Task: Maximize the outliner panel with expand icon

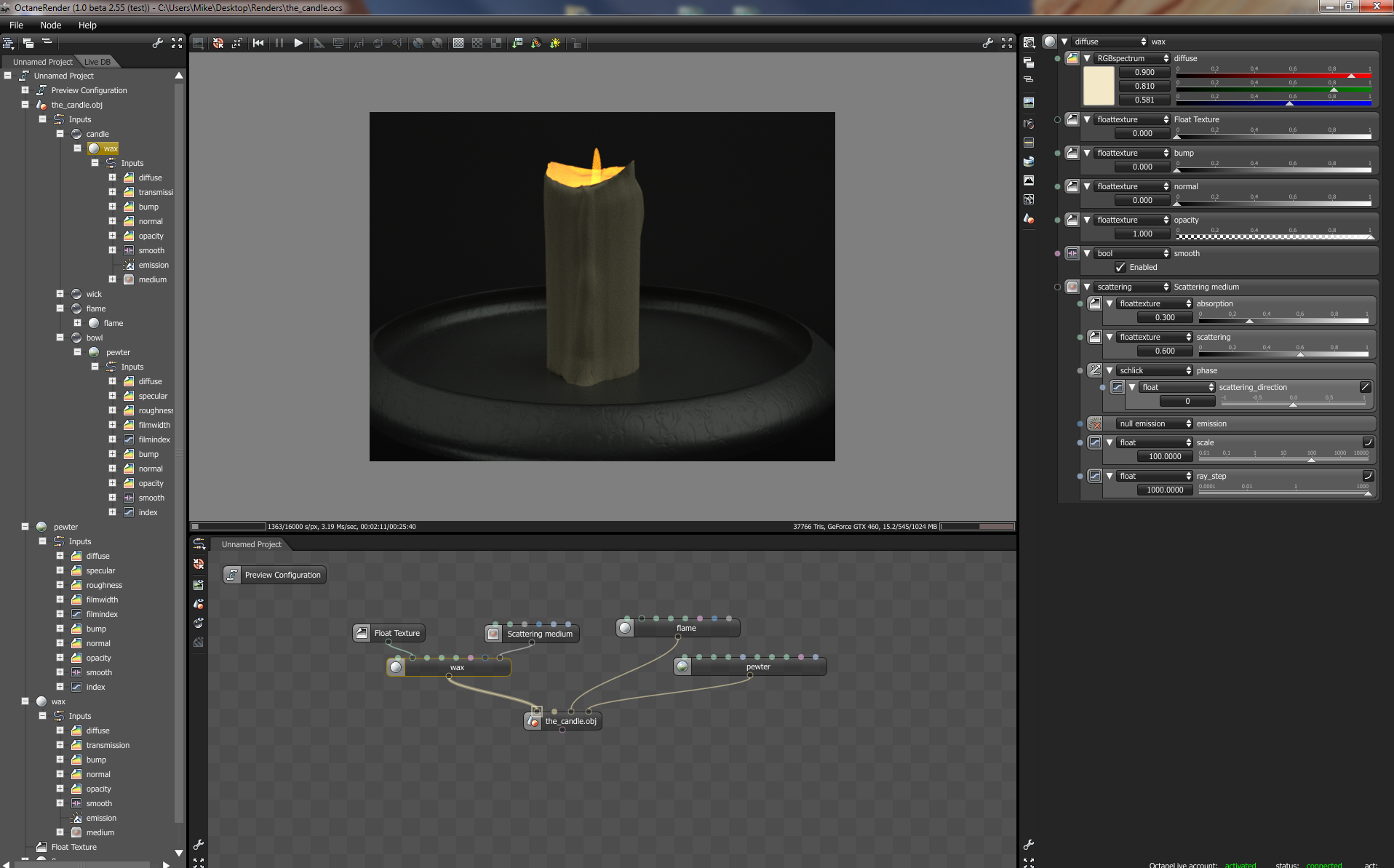Action: tap(177, 43)
